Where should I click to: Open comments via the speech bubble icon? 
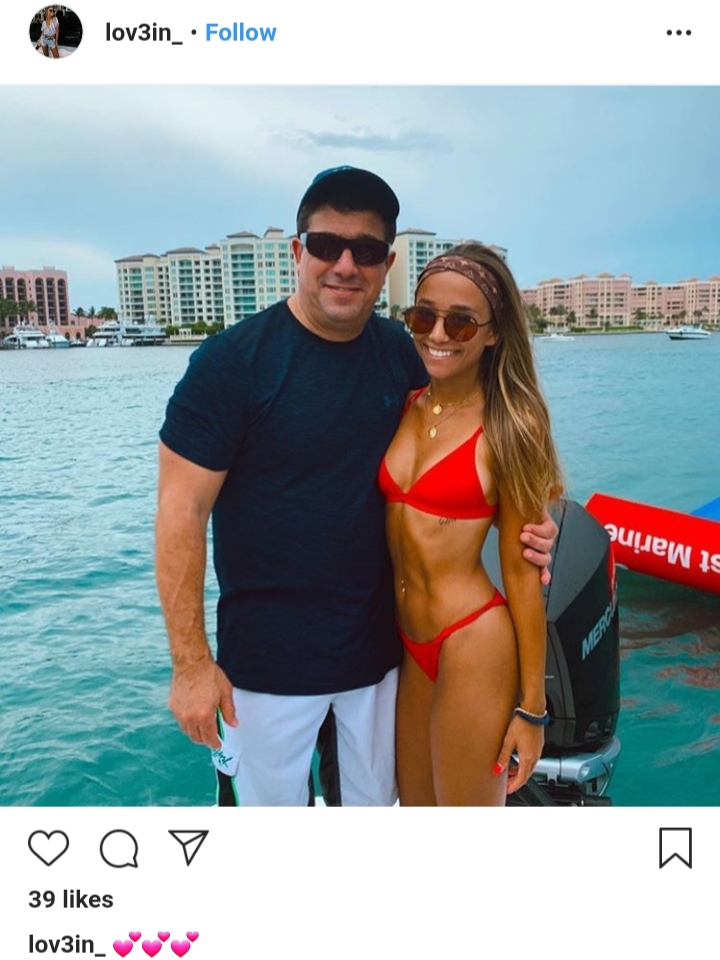(119, 848)
